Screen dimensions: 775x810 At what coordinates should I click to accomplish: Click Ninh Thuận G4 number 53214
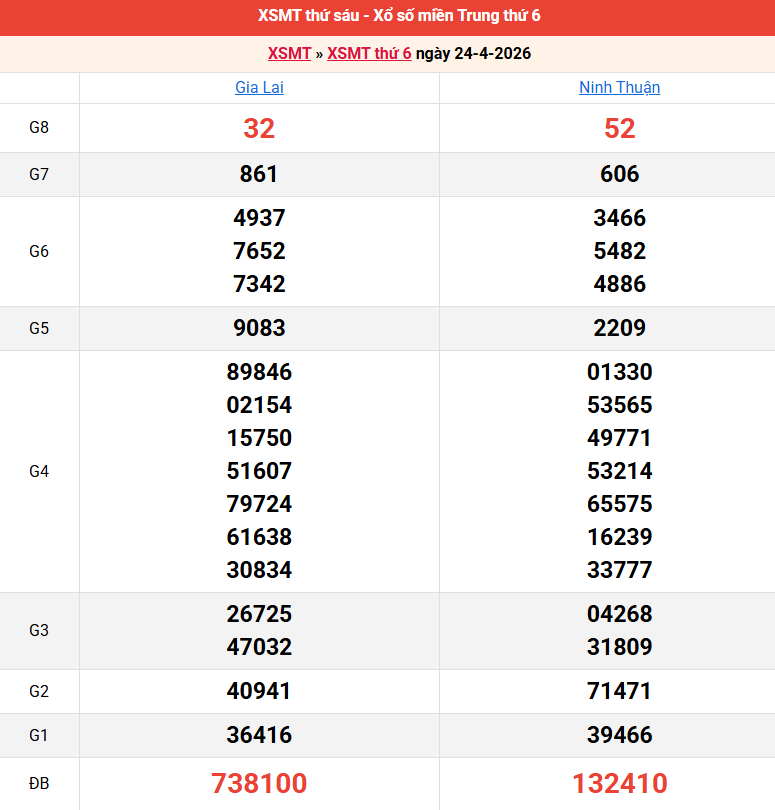[x=619, y=471]
